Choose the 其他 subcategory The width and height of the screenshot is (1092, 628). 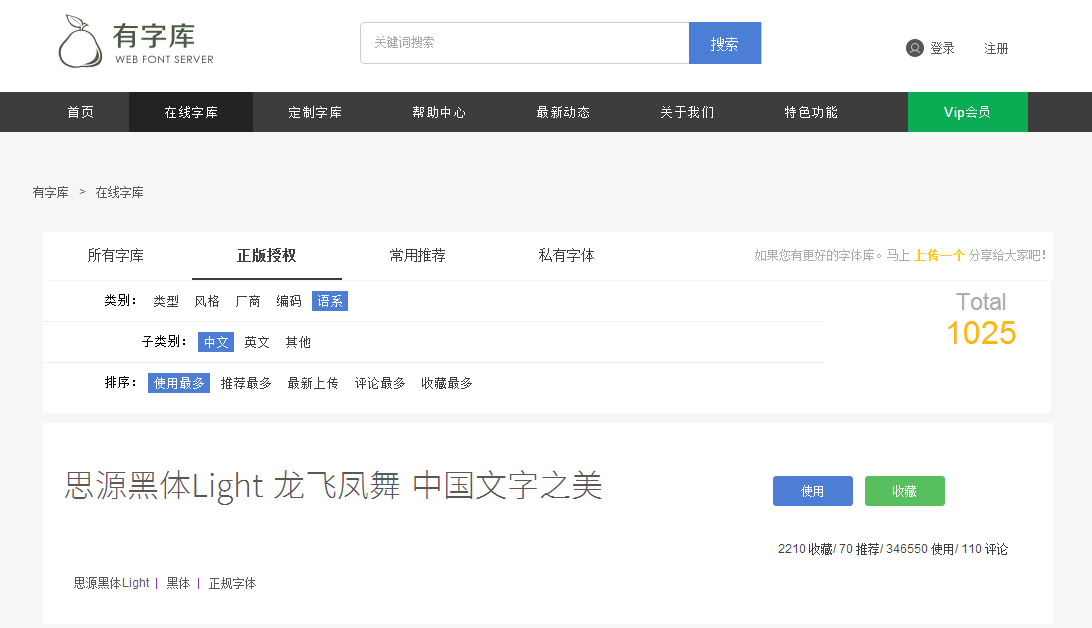click(x=298, y=342)
